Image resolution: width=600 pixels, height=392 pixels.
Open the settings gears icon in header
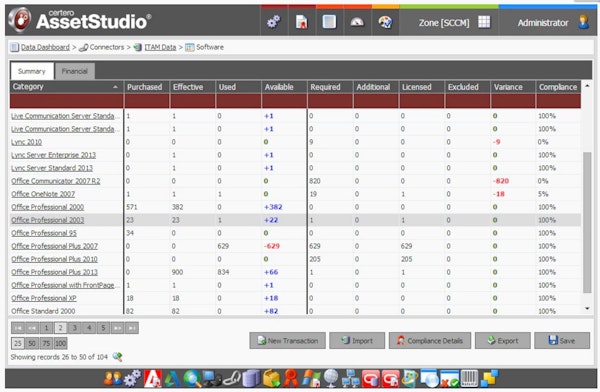(274, 22)
